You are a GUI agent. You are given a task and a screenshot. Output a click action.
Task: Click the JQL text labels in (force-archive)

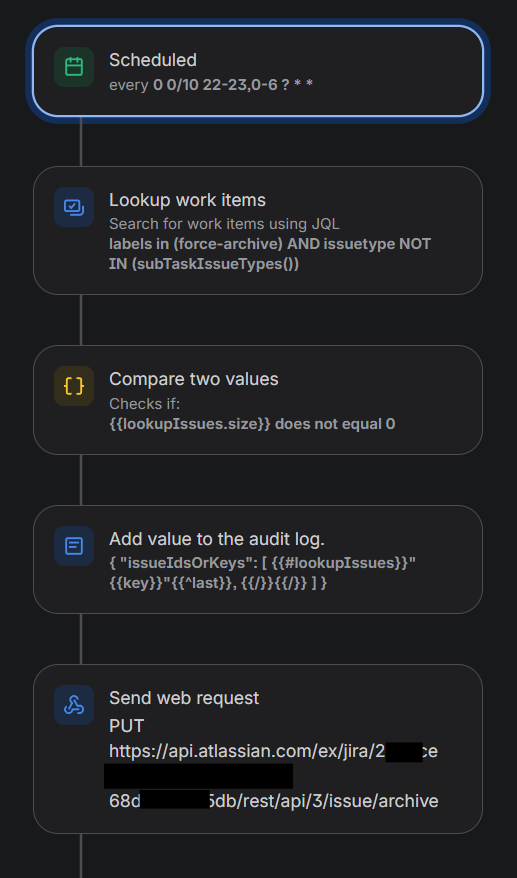click(196, 244)
